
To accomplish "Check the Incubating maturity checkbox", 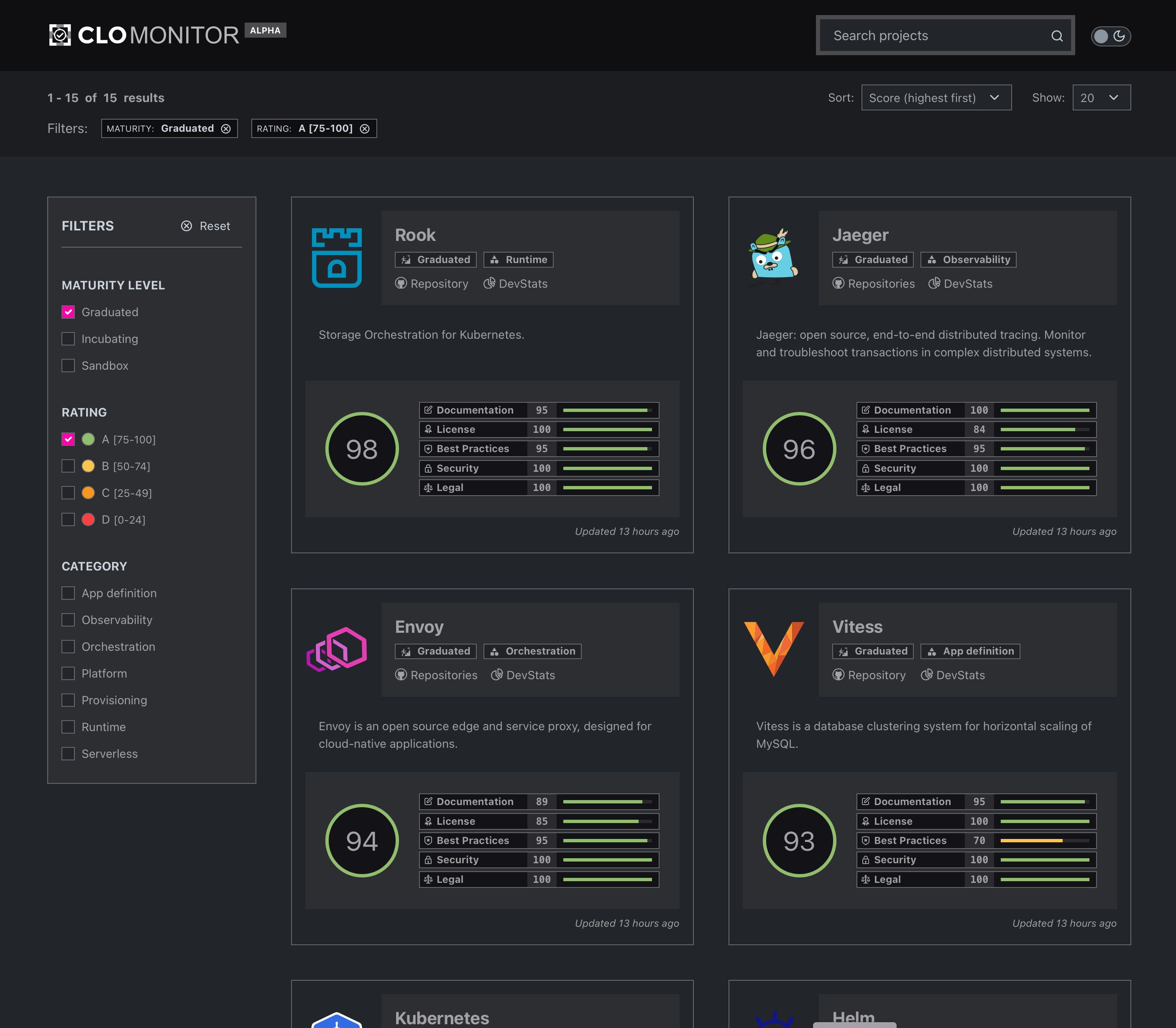I will pos(68,339).
